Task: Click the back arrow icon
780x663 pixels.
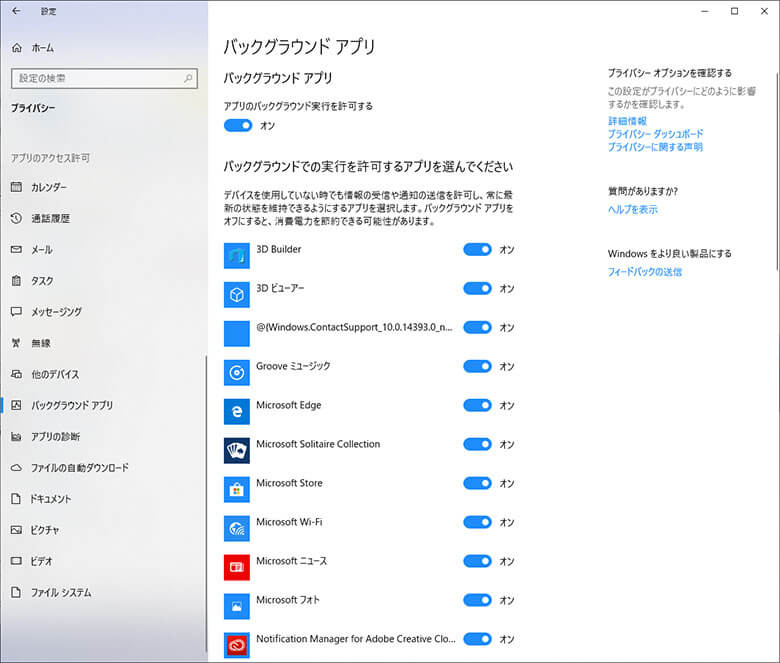Action: coord(16,10)
